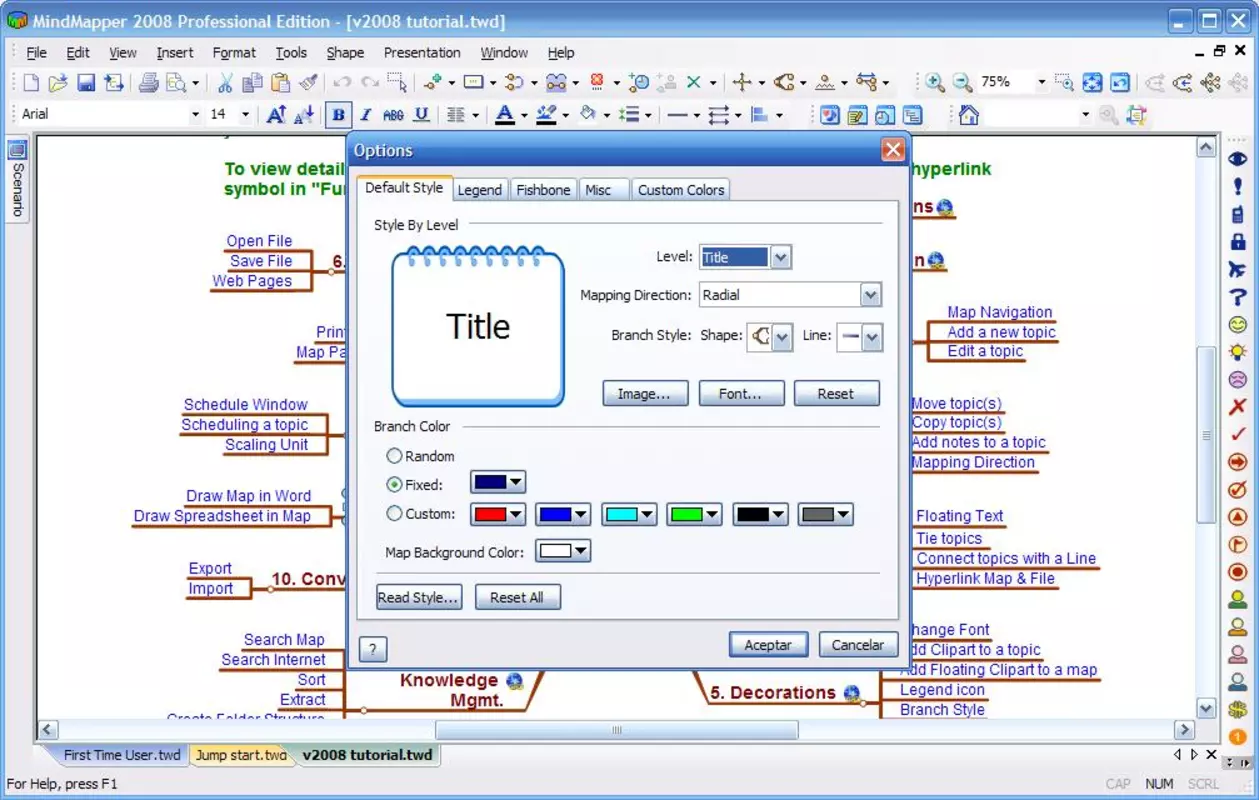Screen dimensions: 1259x800
Task: Open the Insert menu
Action: point(175,53)
